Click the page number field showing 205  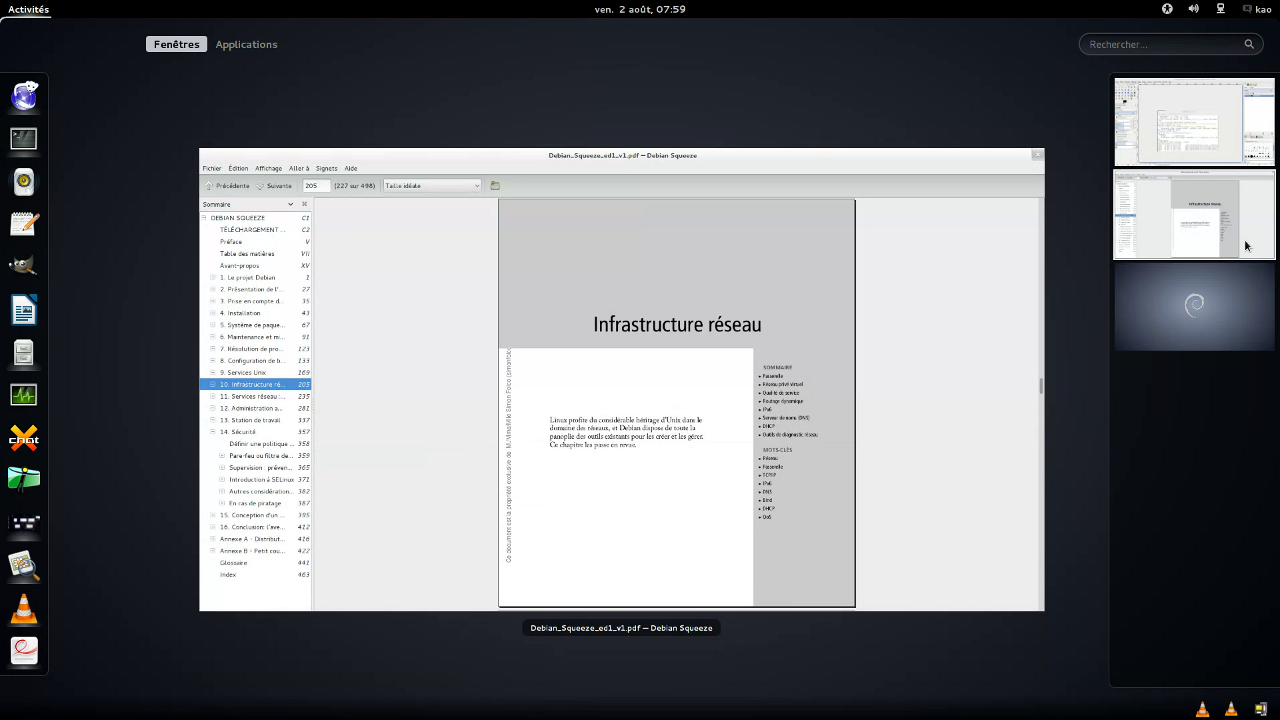316,185
